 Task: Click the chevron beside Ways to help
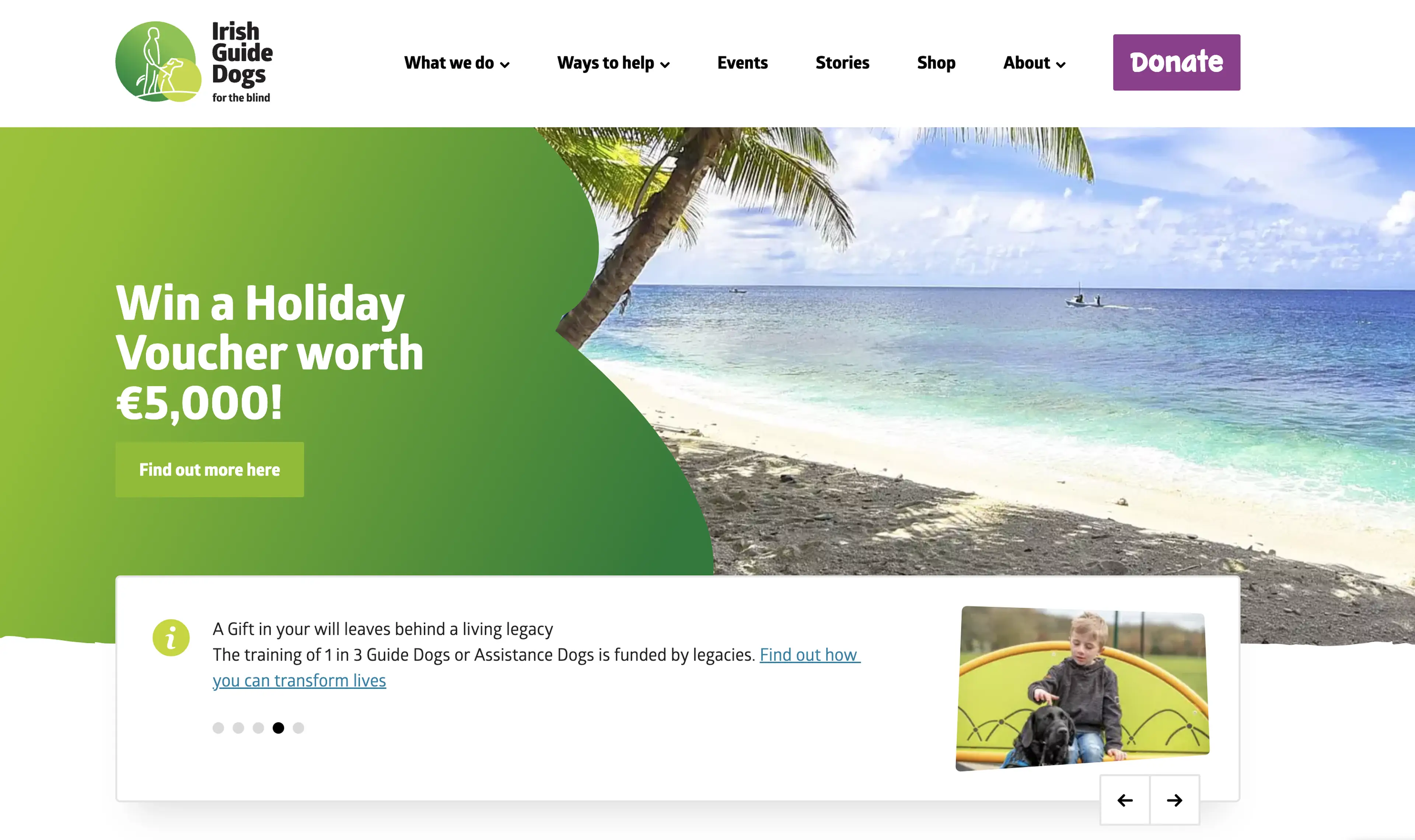point(665,64)
